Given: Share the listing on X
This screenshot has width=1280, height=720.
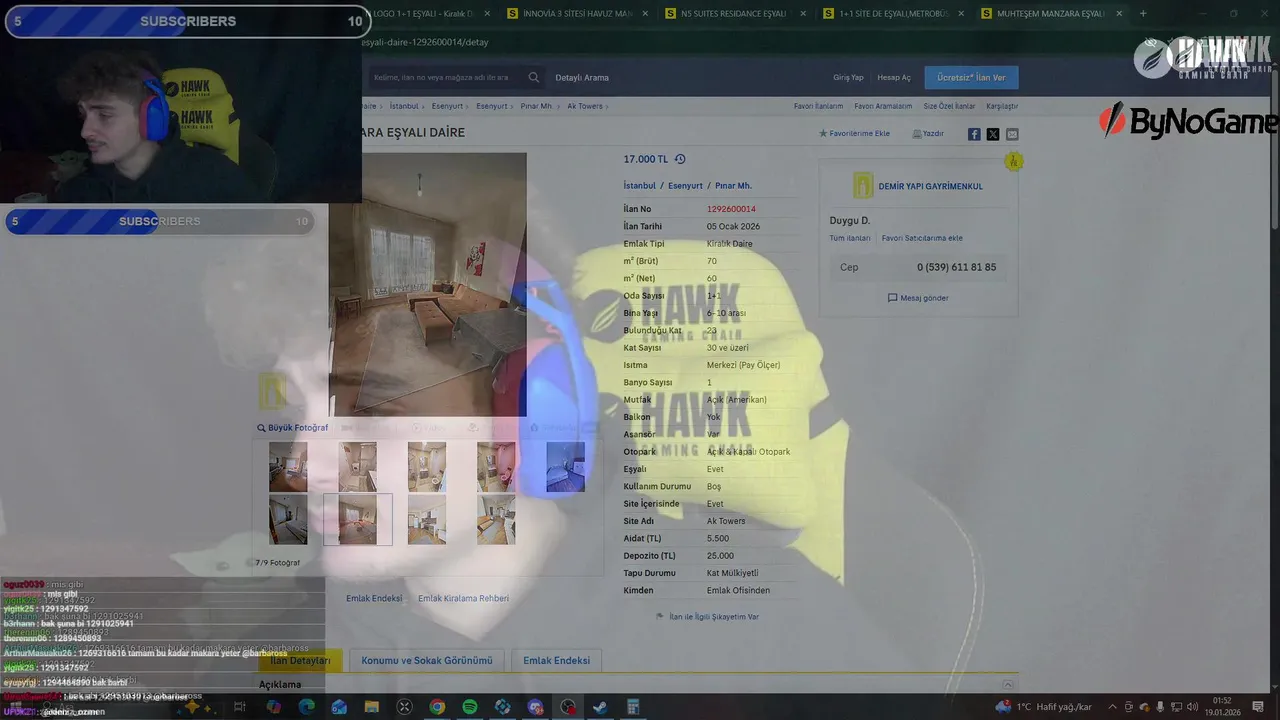Looking at the screenshot, I should coord(993,134).
